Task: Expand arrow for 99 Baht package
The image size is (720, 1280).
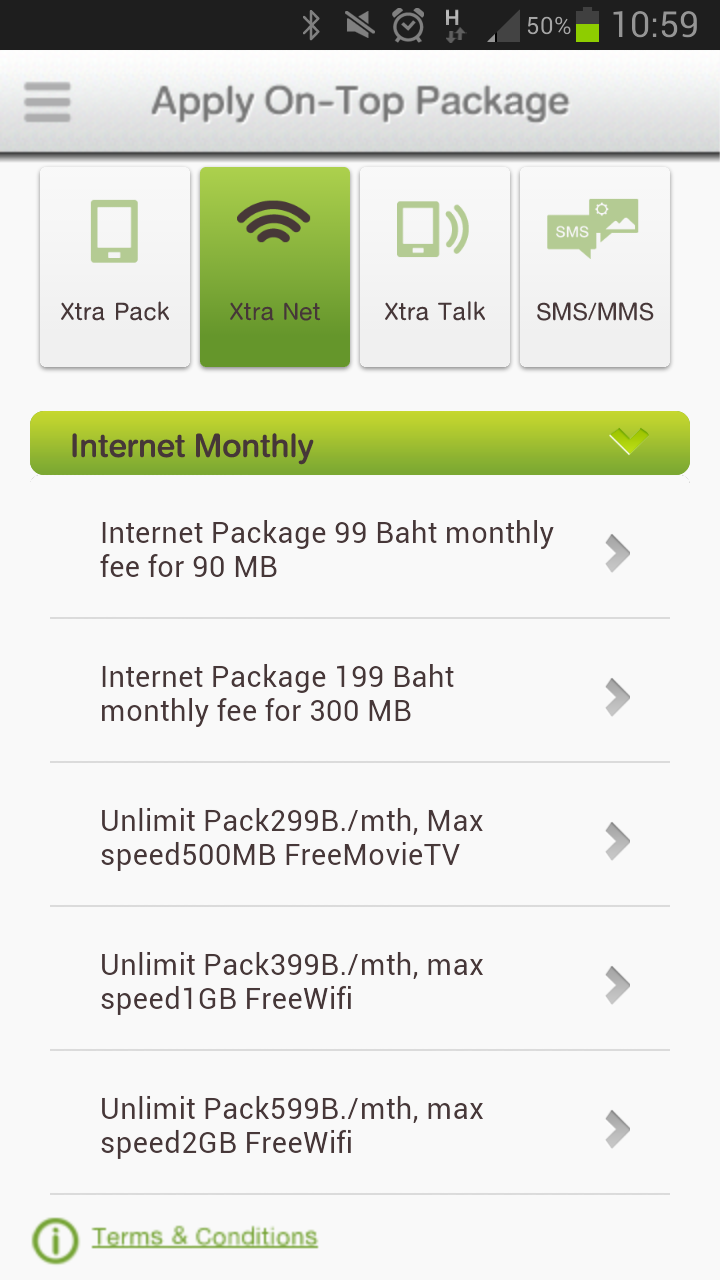Action: click(x=617, y=551)
